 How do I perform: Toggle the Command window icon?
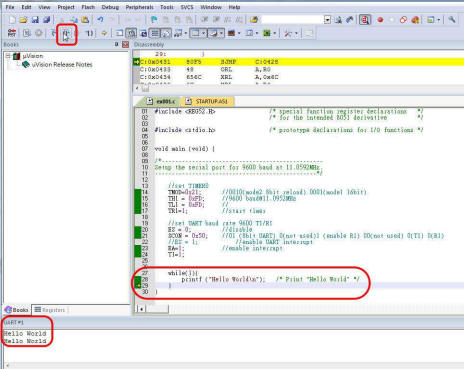coord(119,33)
